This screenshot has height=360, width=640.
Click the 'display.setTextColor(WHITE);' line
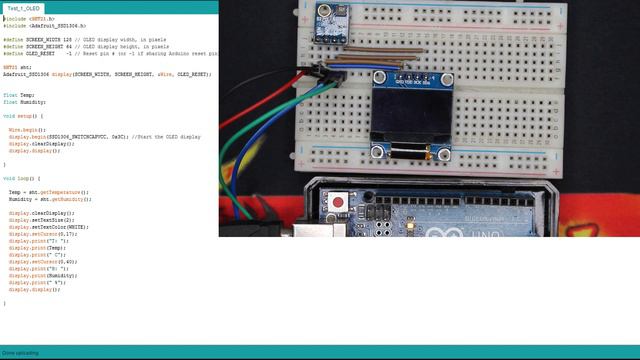click(x=49, y=227)
